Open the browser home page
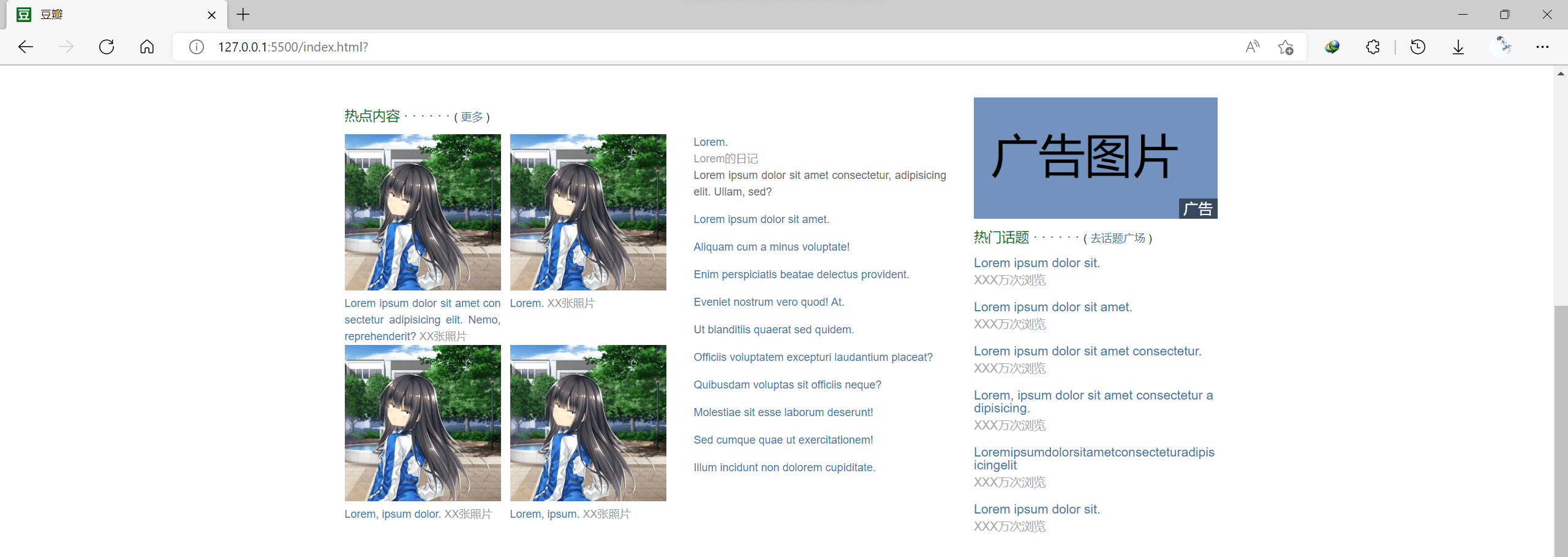The height and width of the screenshot is (557, 1568). coord(147,47)
